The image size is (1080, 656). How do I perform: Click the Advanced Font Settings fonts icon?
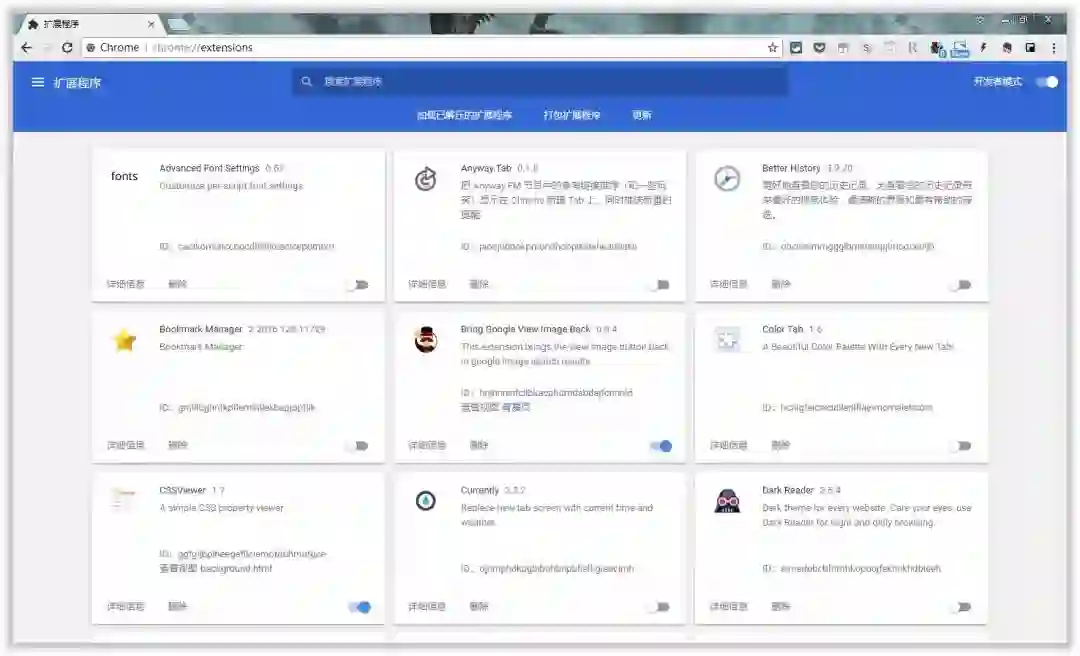125,176
